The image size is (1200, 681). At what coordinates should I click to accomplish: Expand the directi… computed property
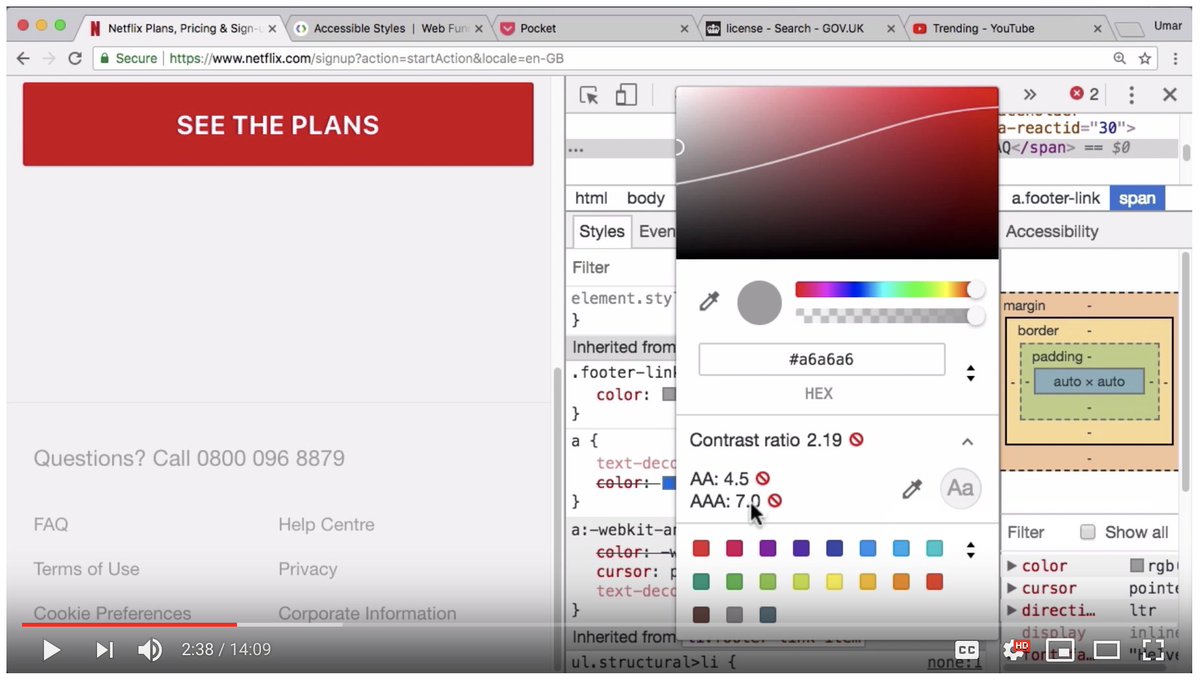tap(1012, 610)
